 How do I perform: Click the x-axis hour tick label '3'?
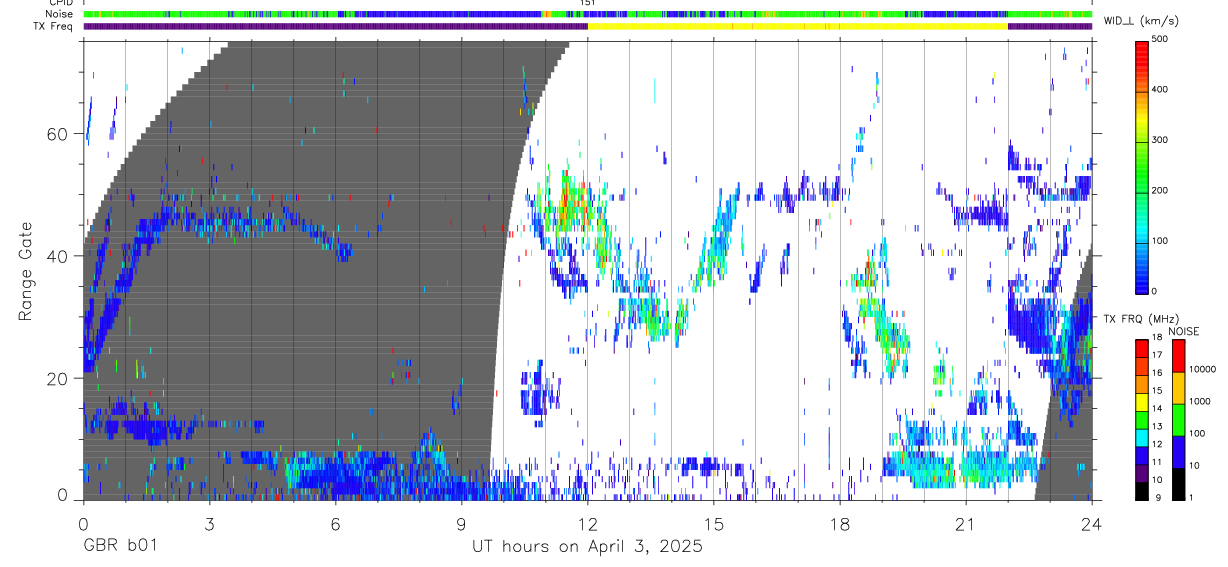[209, 524]
